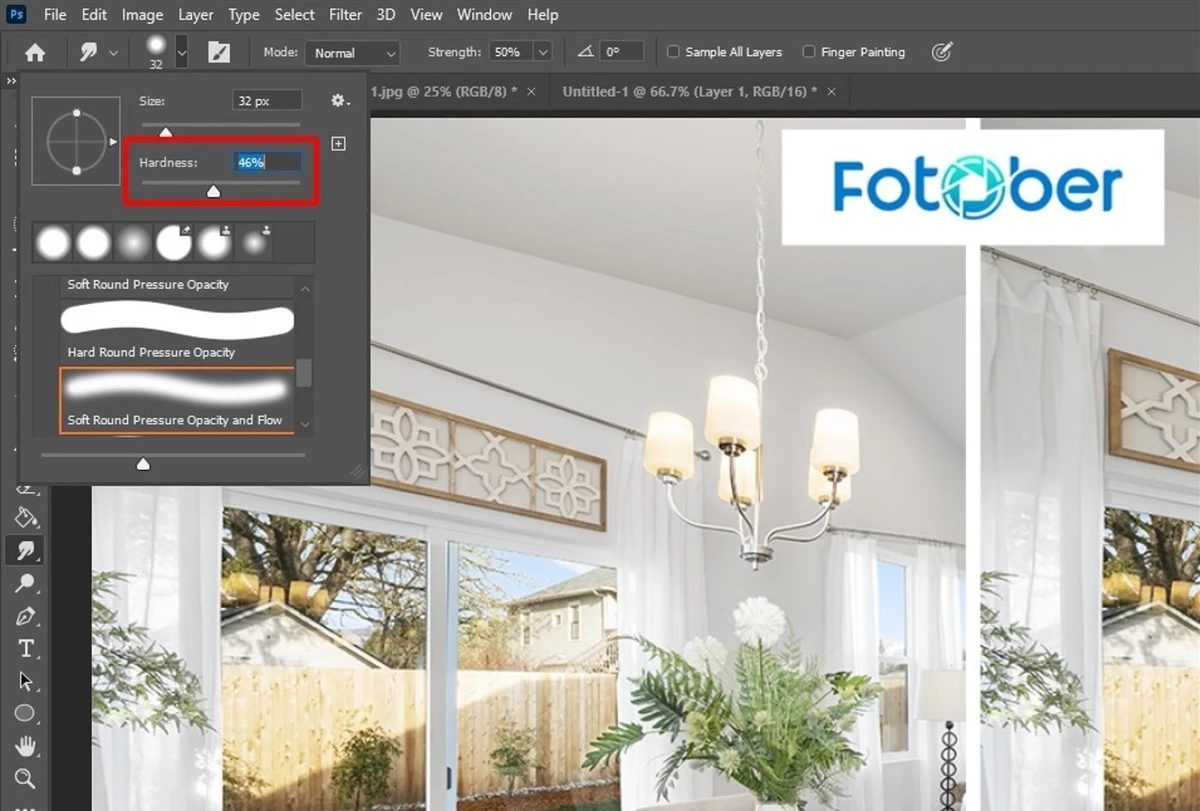Select the Paint Bucket tool
The height and width of the screenshot is (811, 1200).
tap(25, 517)
